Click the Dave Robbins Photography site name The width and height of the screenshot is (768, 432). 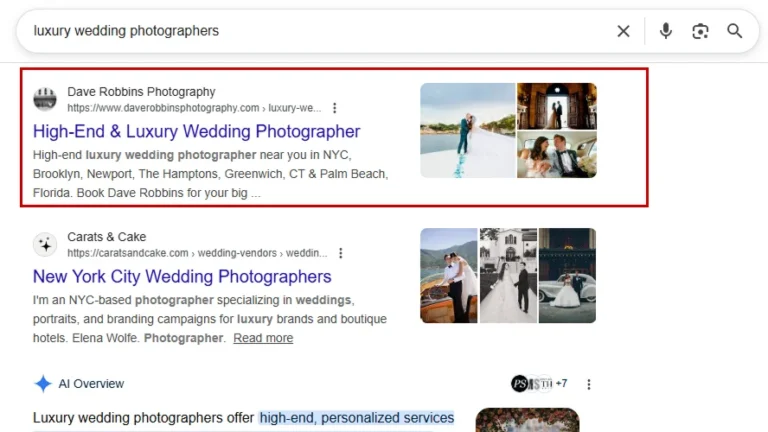click(x=141, y=92)
